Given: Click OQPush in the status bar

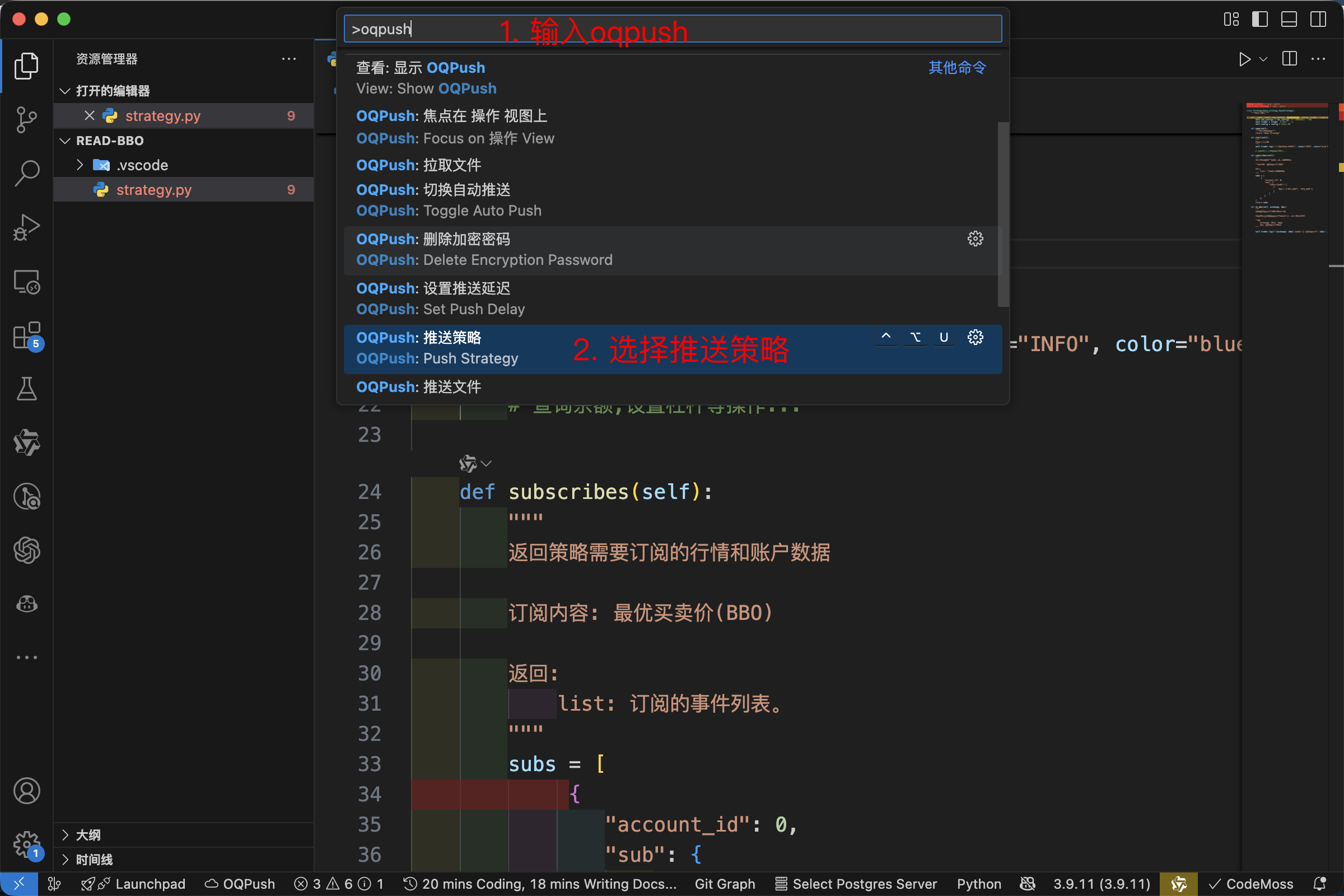Looking at the screenshot, I should pos(240,884).
